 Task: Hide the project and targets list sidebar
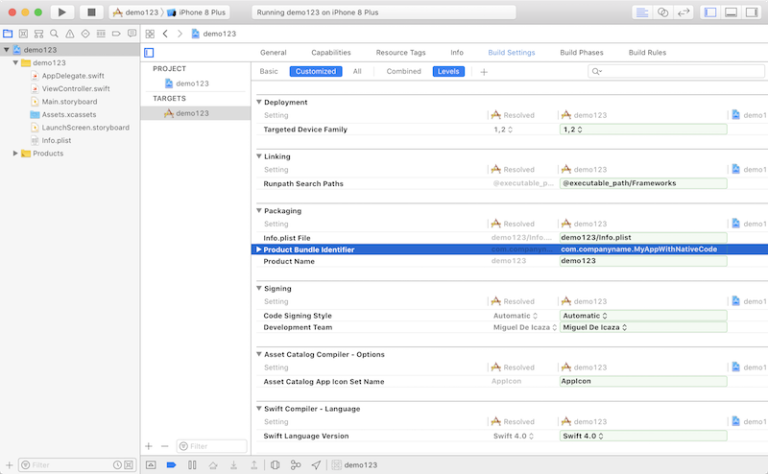[x=149, y=52]
